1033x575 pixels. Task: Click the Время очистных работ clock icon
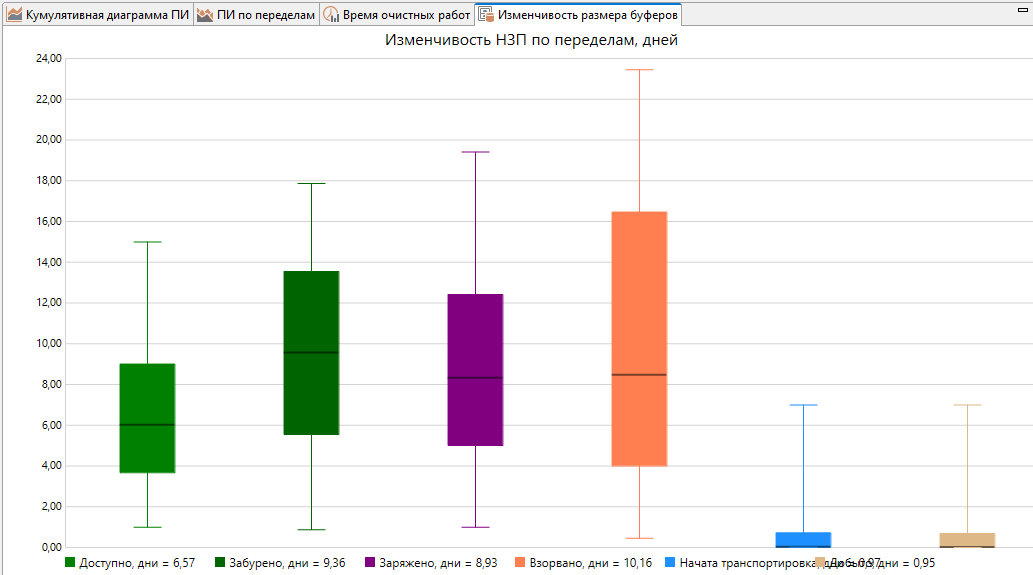click(331, 14)
